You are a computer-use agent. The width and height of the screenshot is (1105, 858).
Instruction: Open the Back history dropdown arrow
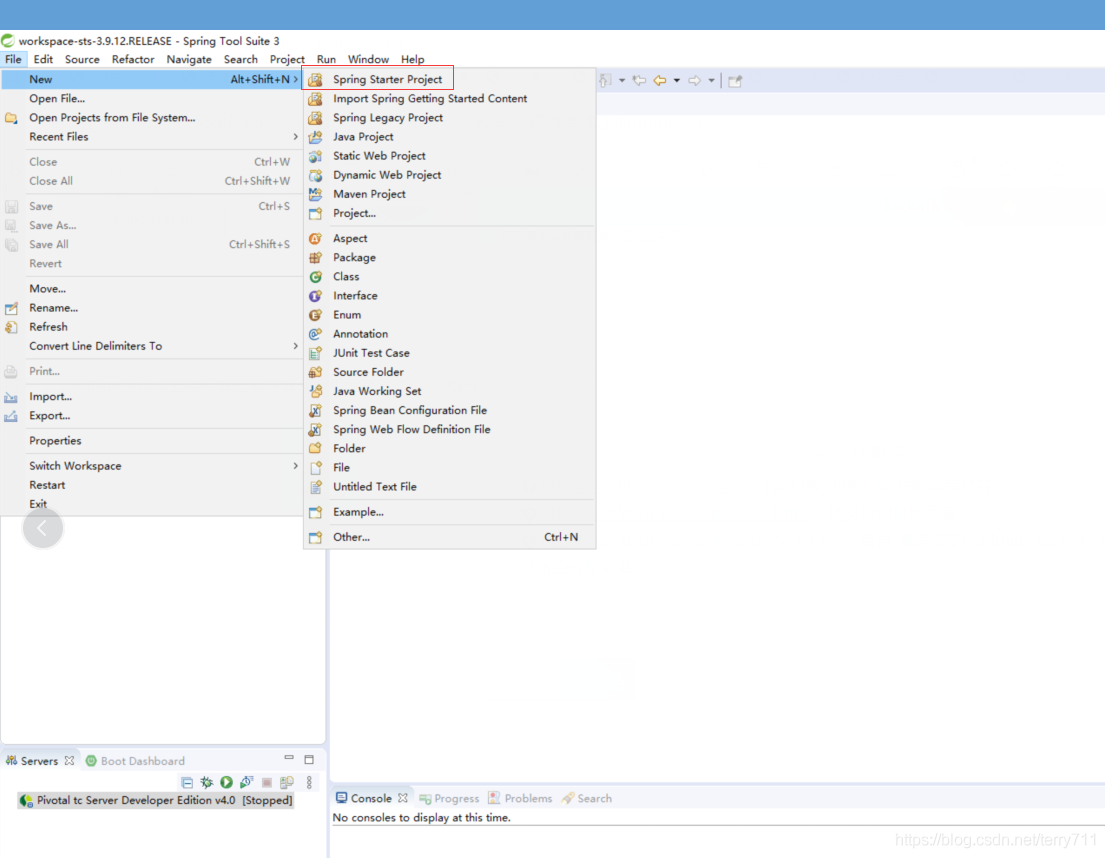[677, 80]
